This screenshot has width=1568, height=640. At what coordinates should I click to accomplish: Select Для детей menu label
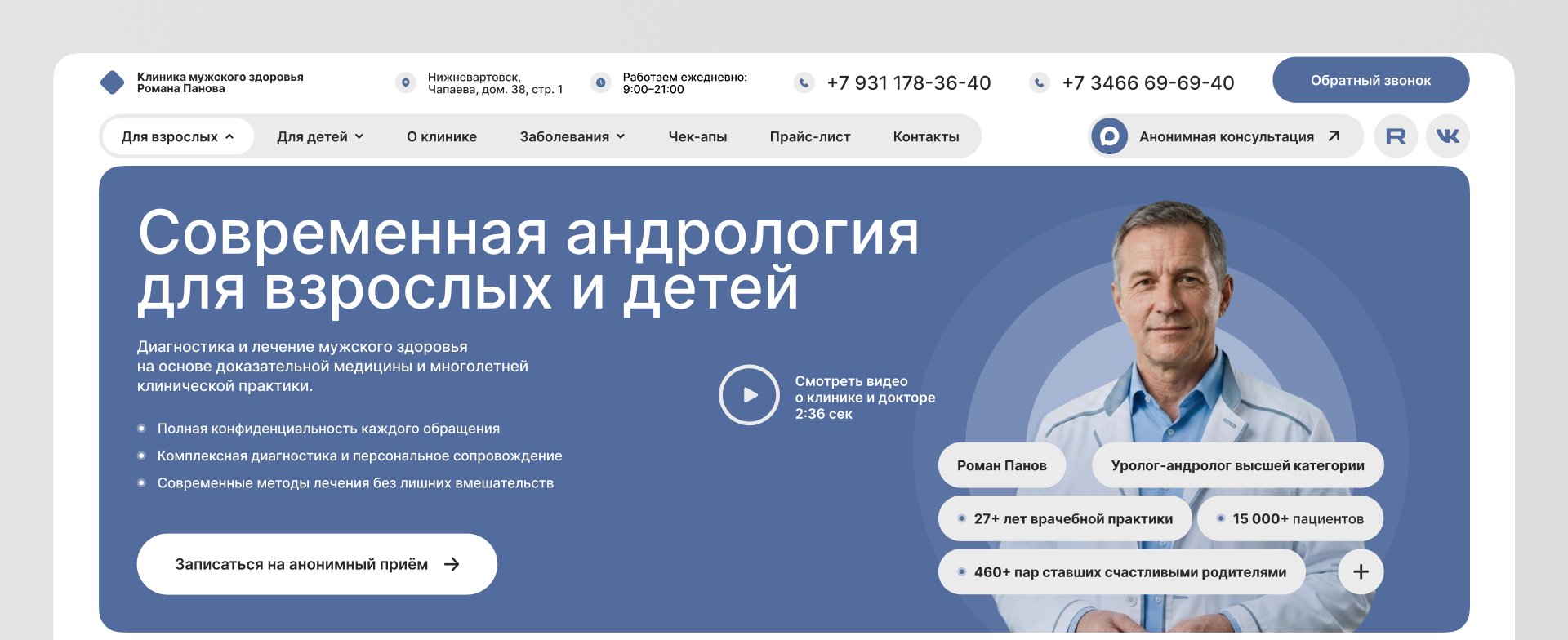click(x=312, y=136)
